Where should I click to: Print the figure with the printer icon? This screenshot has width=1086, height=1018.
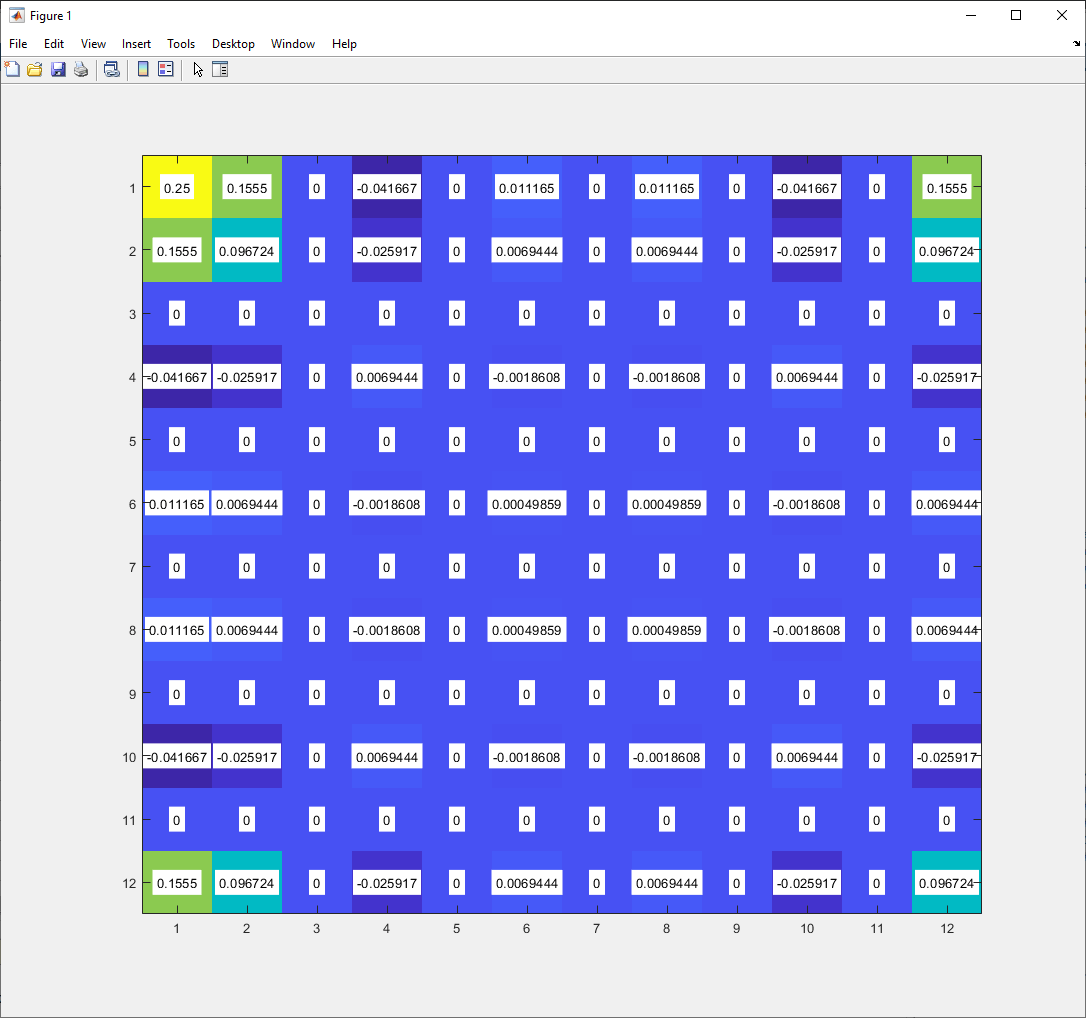[x=81, y=69]
